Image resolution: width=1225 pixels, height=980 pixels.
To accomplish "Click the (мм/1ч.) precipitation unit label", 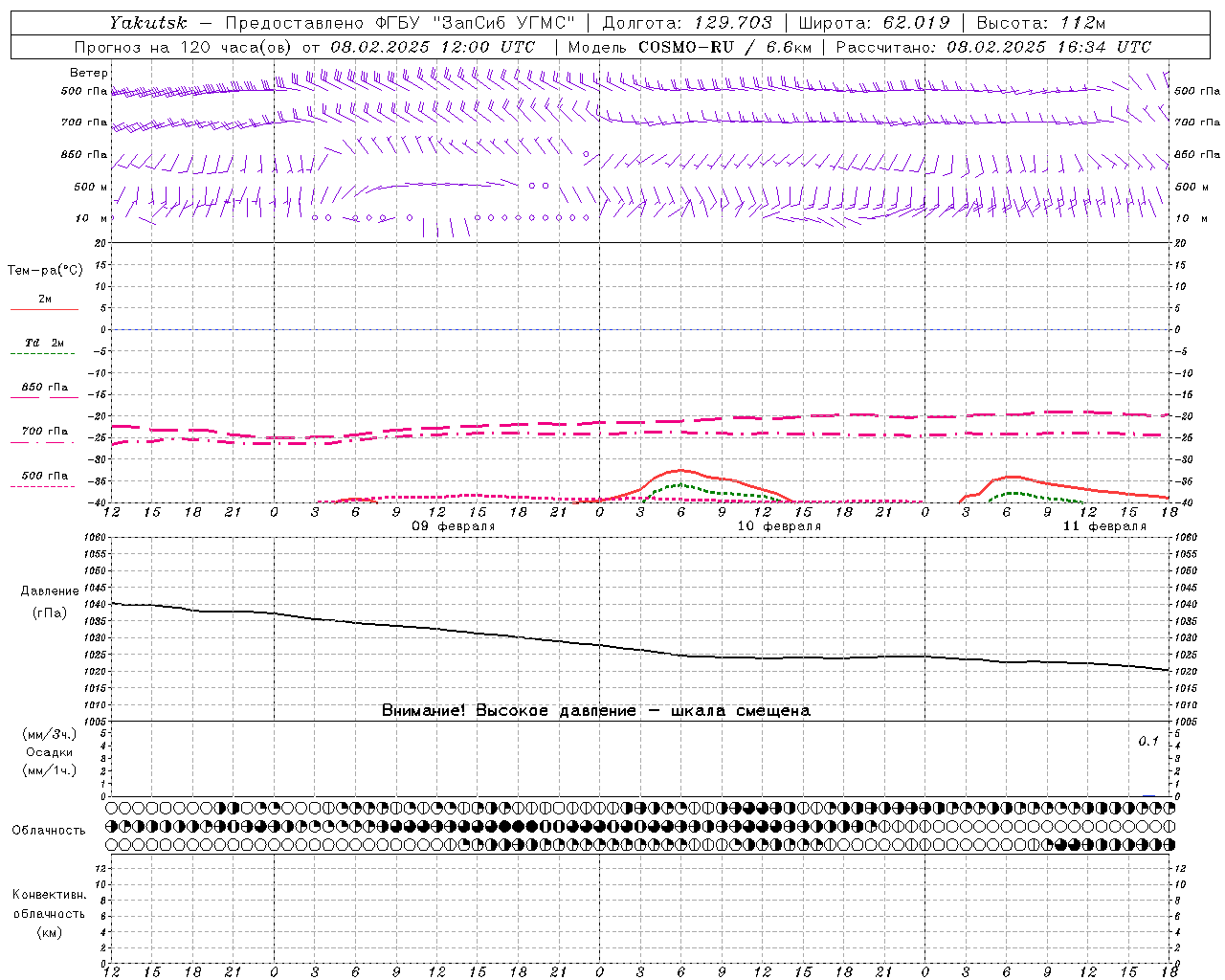I will [x=50, y=770].
